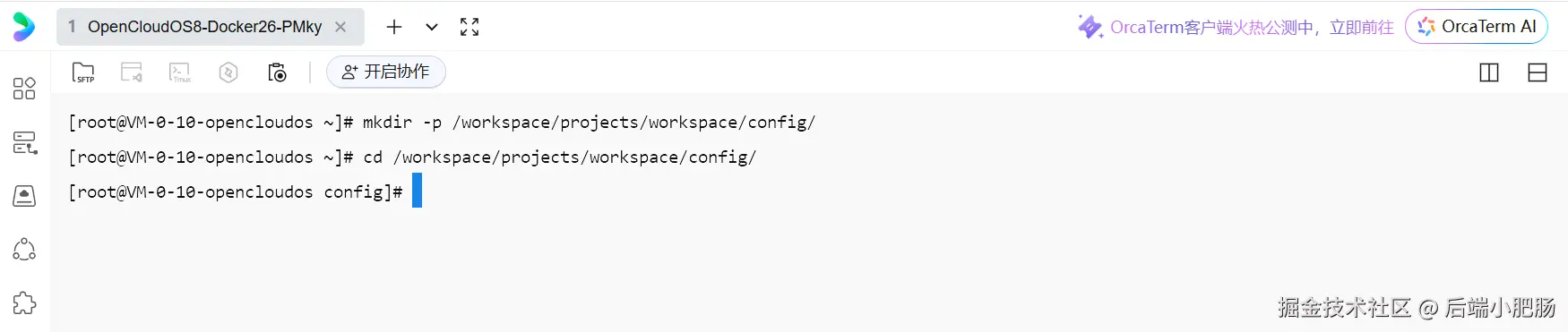This screenshot has height=332, width=1568.
Task: Open the SFTP file browser
Action: click(83, 72)
